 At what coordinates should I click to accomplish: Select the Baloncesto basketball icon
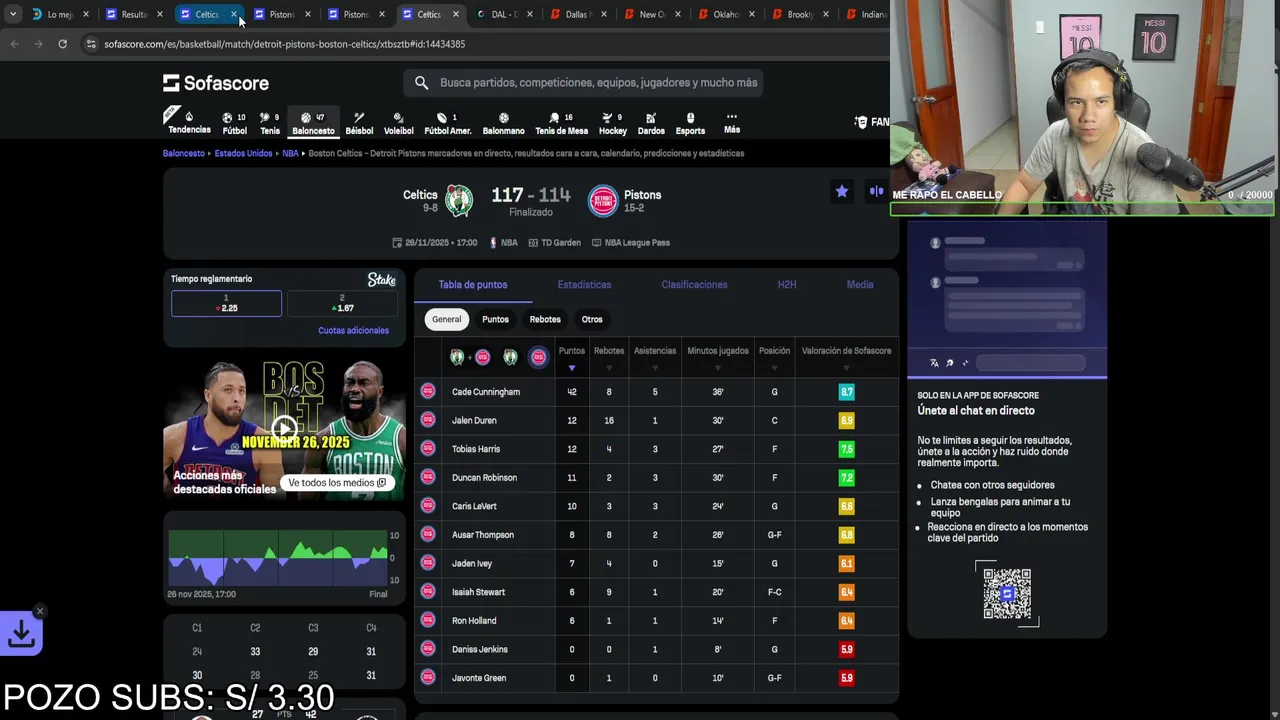(x=313, y=123)
